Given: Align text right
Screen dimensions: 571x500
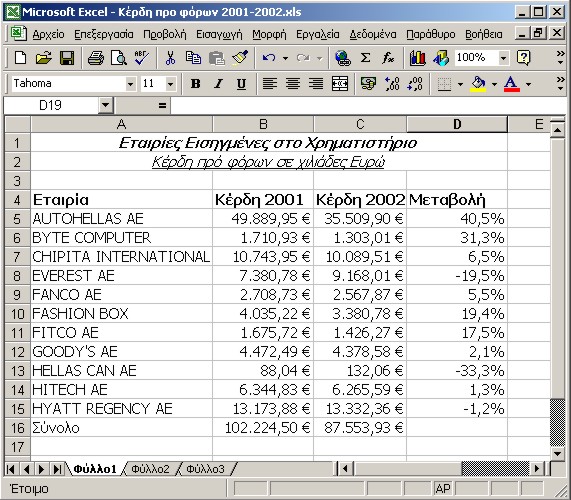Looking at the screenshot, I should (316, 84).
